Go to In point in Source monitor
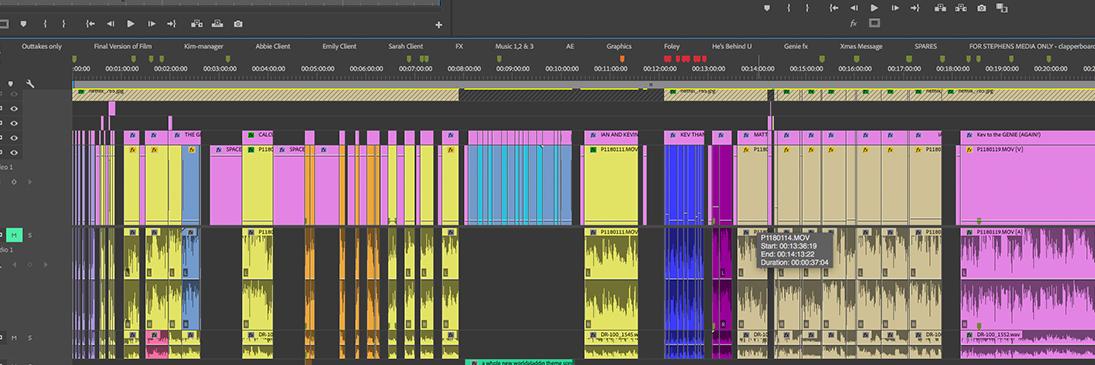This screenshot has width=1095, height=365. 90,24
